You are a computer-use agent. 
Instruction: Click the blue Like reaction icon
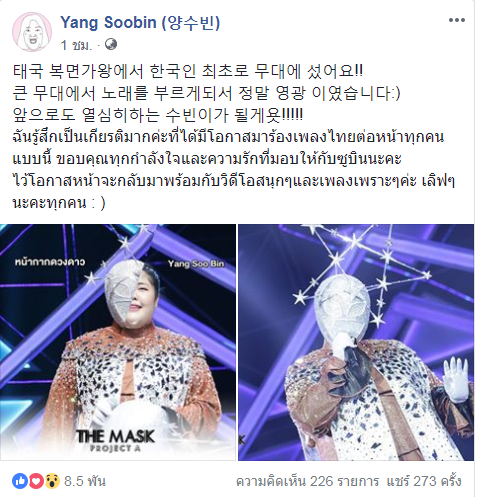[x=20, y=481]
